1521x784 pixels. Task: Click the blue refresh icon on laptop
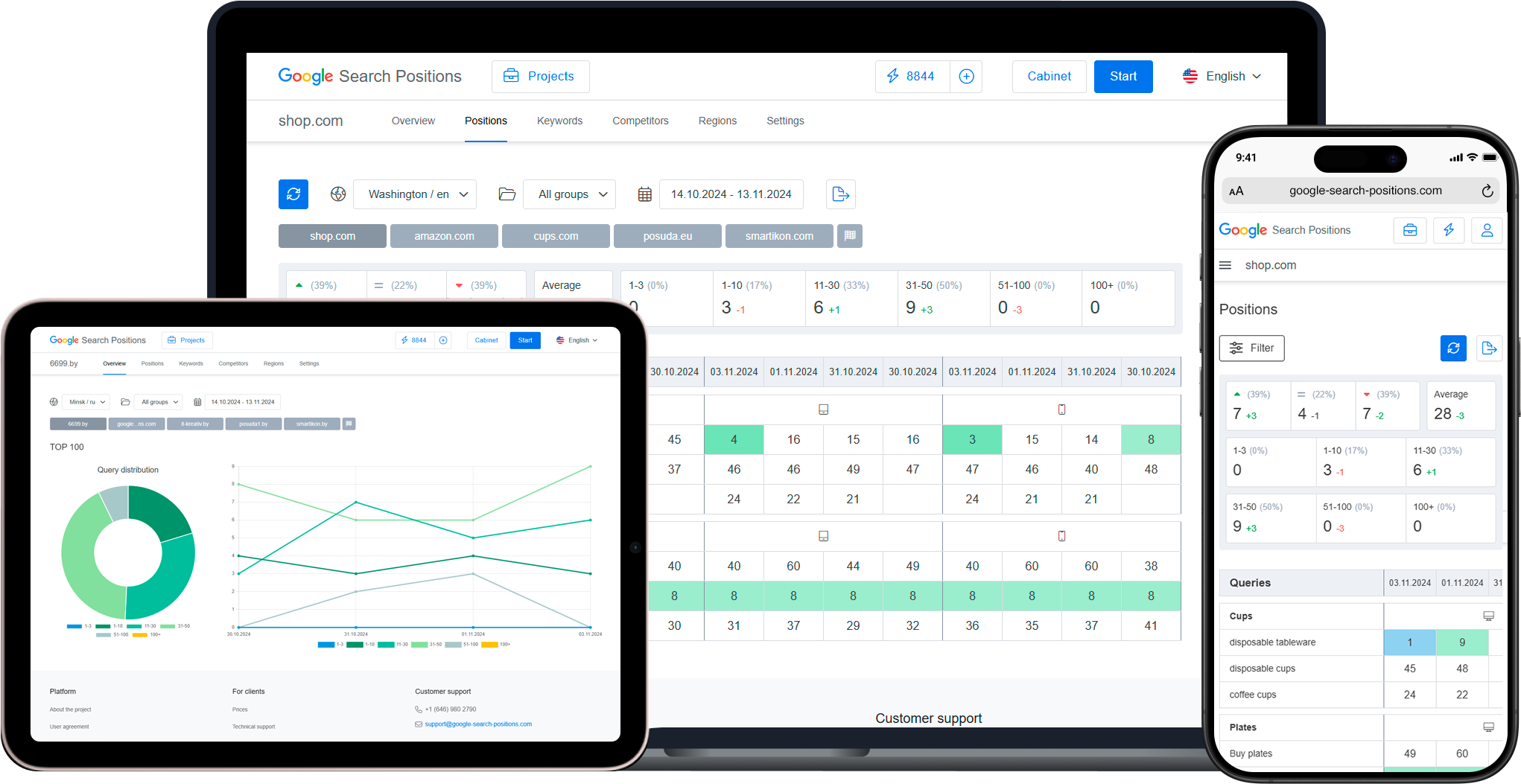(293, 194)
